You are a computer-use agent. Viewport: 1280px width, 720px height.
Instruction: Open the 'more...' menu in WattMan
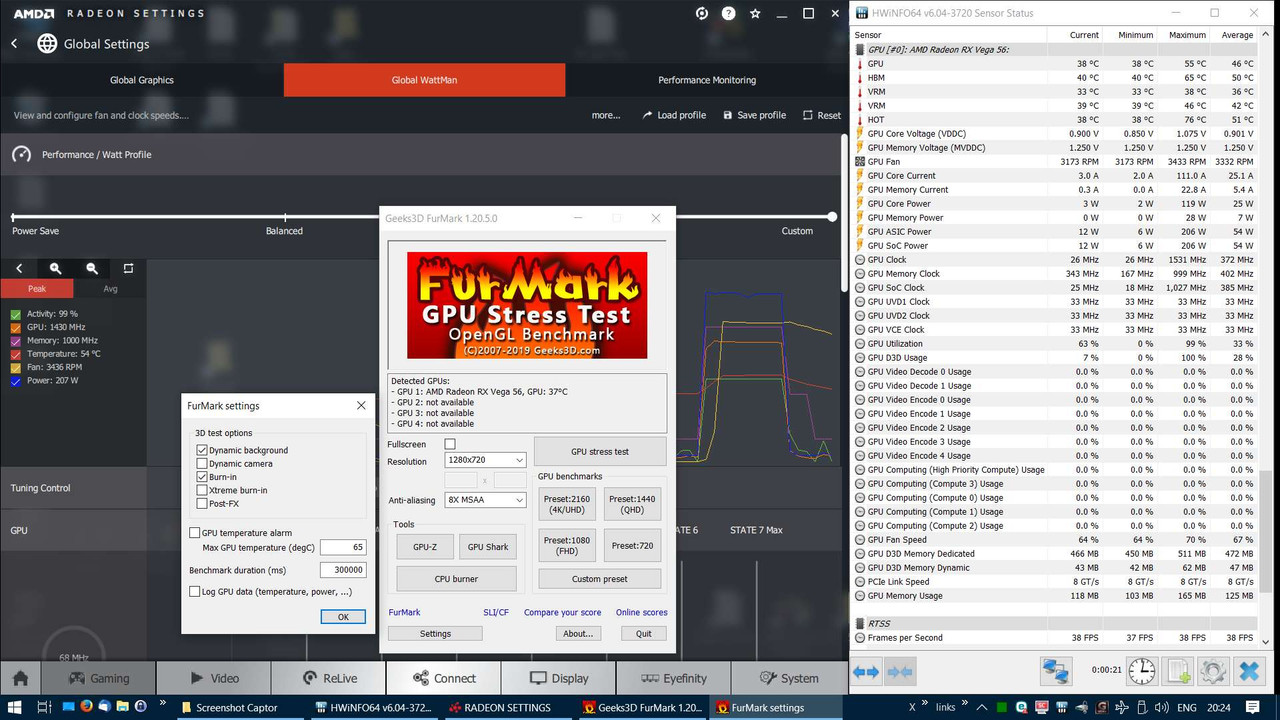(x=606, y=115)
